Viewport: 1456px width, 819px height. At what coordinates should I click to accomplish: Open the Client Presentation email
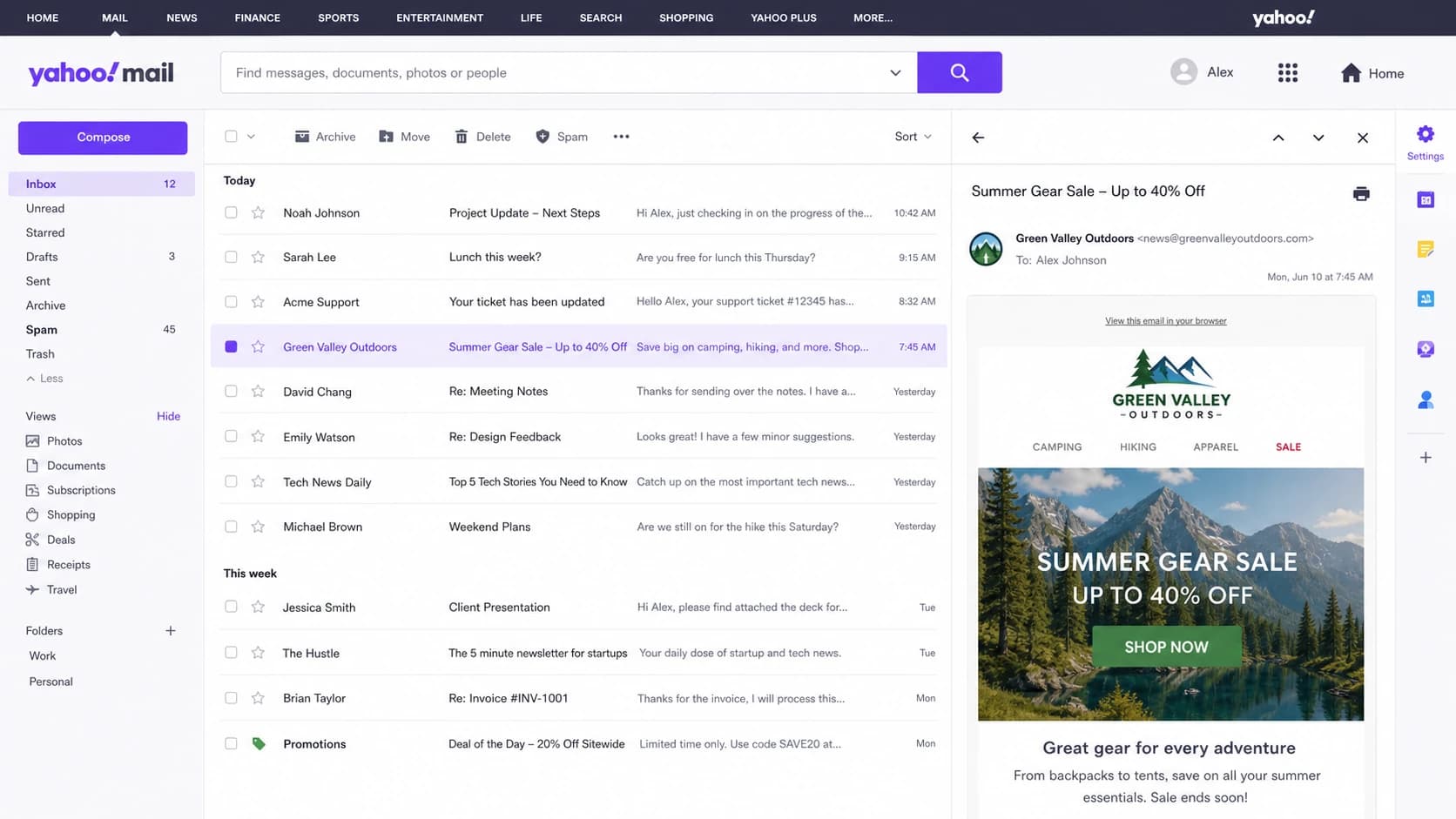pyautogui.click(x=579, y=608)
